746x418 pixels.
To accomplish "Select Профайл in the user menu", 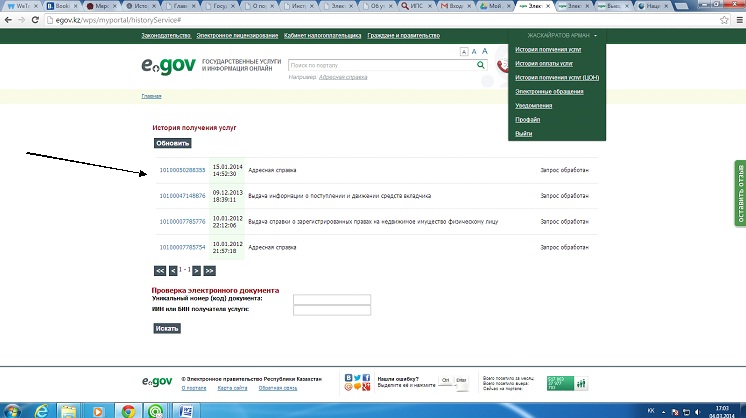I will [526, 119].
